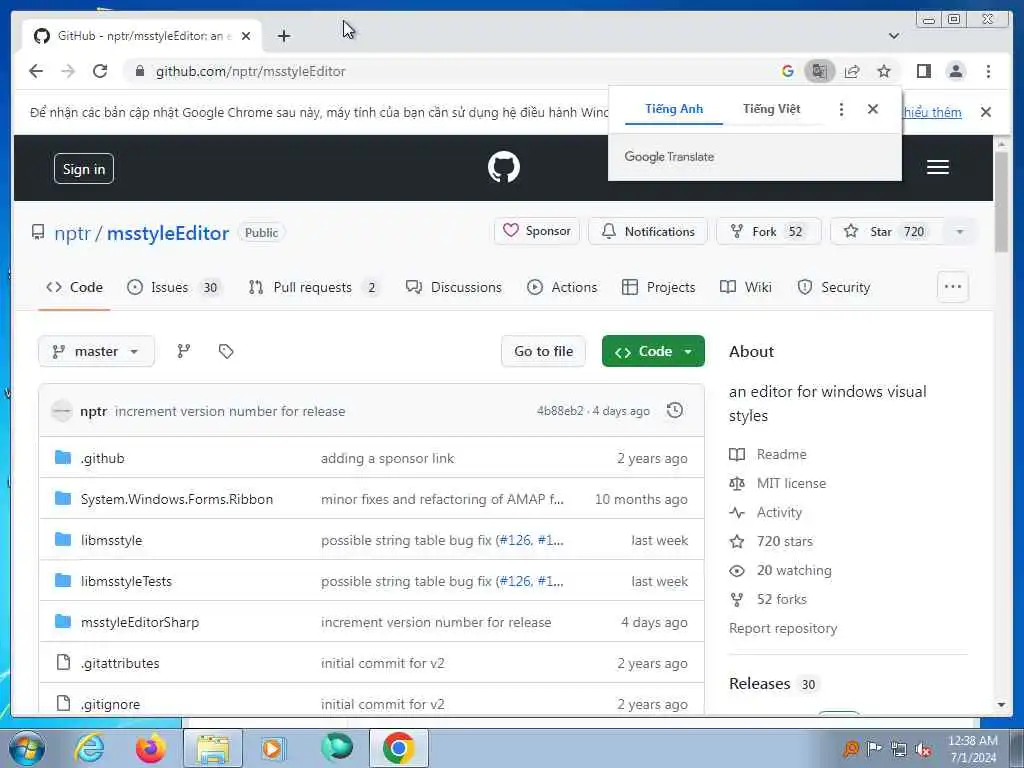Click the site lock icon in address bar
This screenshot has height=768, width=1024.
(139, 71)
